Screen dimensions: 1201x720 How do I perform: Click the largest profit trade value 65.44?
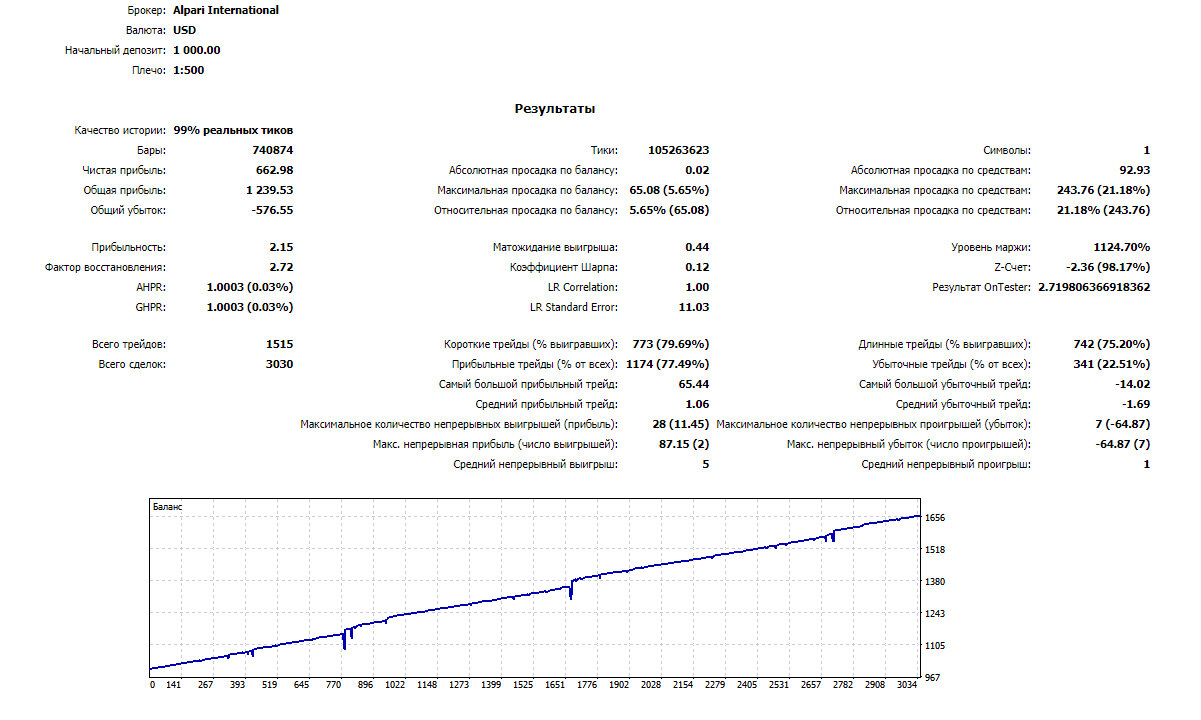[x=694, y=384]
